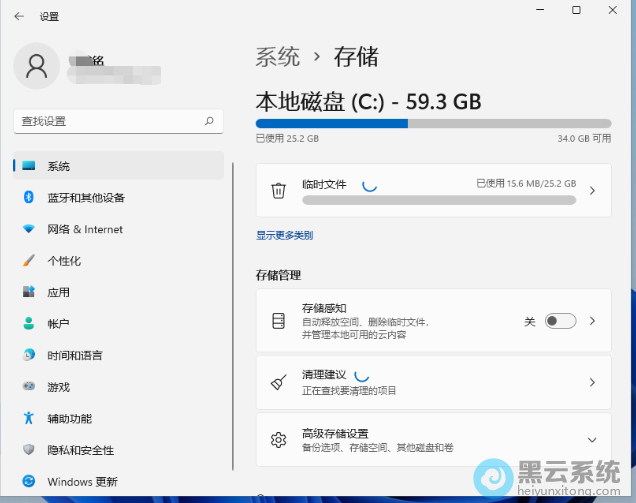The image size is (636, 503).
Task: Click the 个性化 paintbrush icon
Action: (x=29, y=261)
